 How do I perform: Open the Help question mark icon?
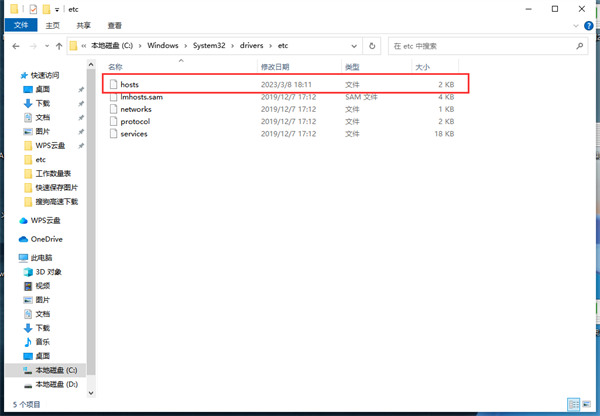pyautogui.click(x=589, y=26)
